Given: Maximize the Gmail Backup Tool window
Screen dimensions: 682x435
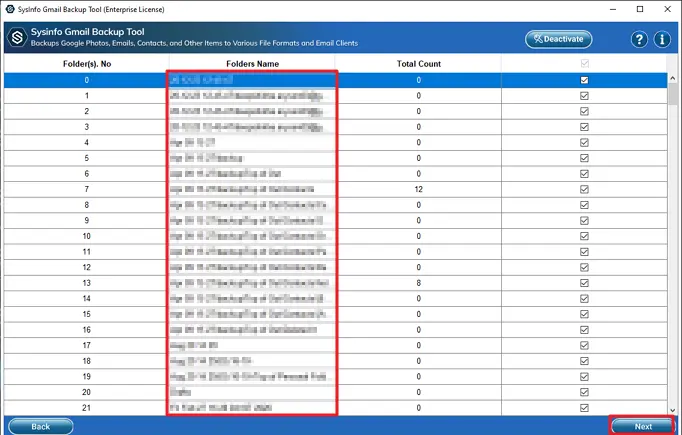Looking at the screenshot, I should [640, 9].
